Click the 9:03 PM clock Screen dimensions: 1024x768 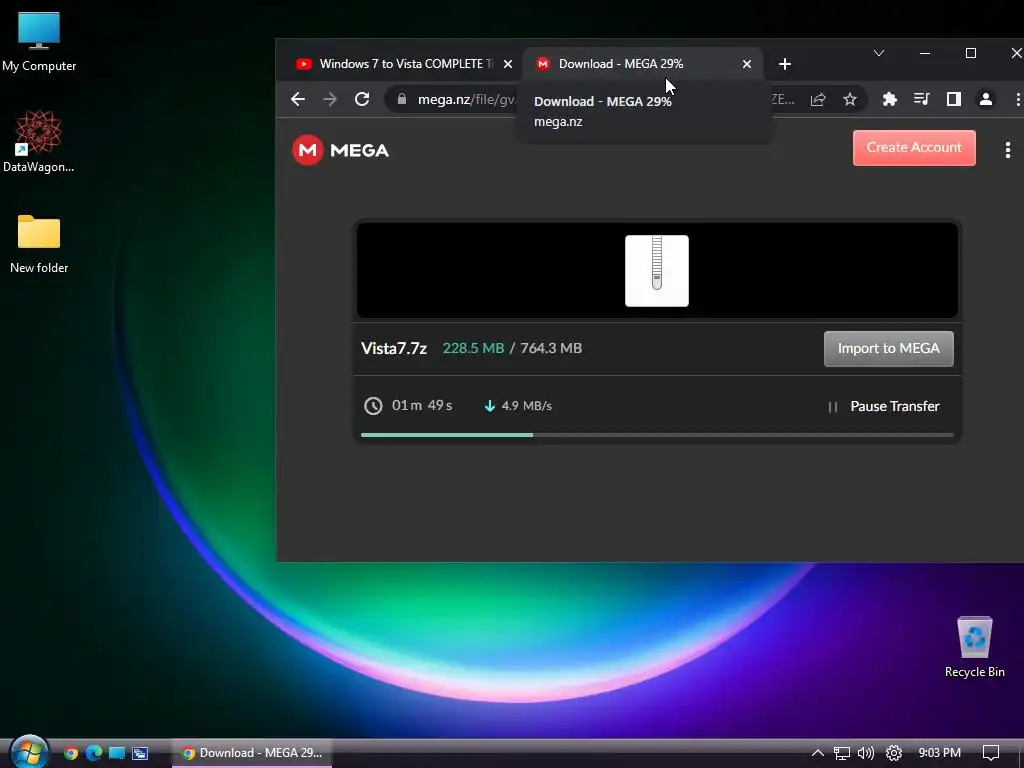pos(939,753)
